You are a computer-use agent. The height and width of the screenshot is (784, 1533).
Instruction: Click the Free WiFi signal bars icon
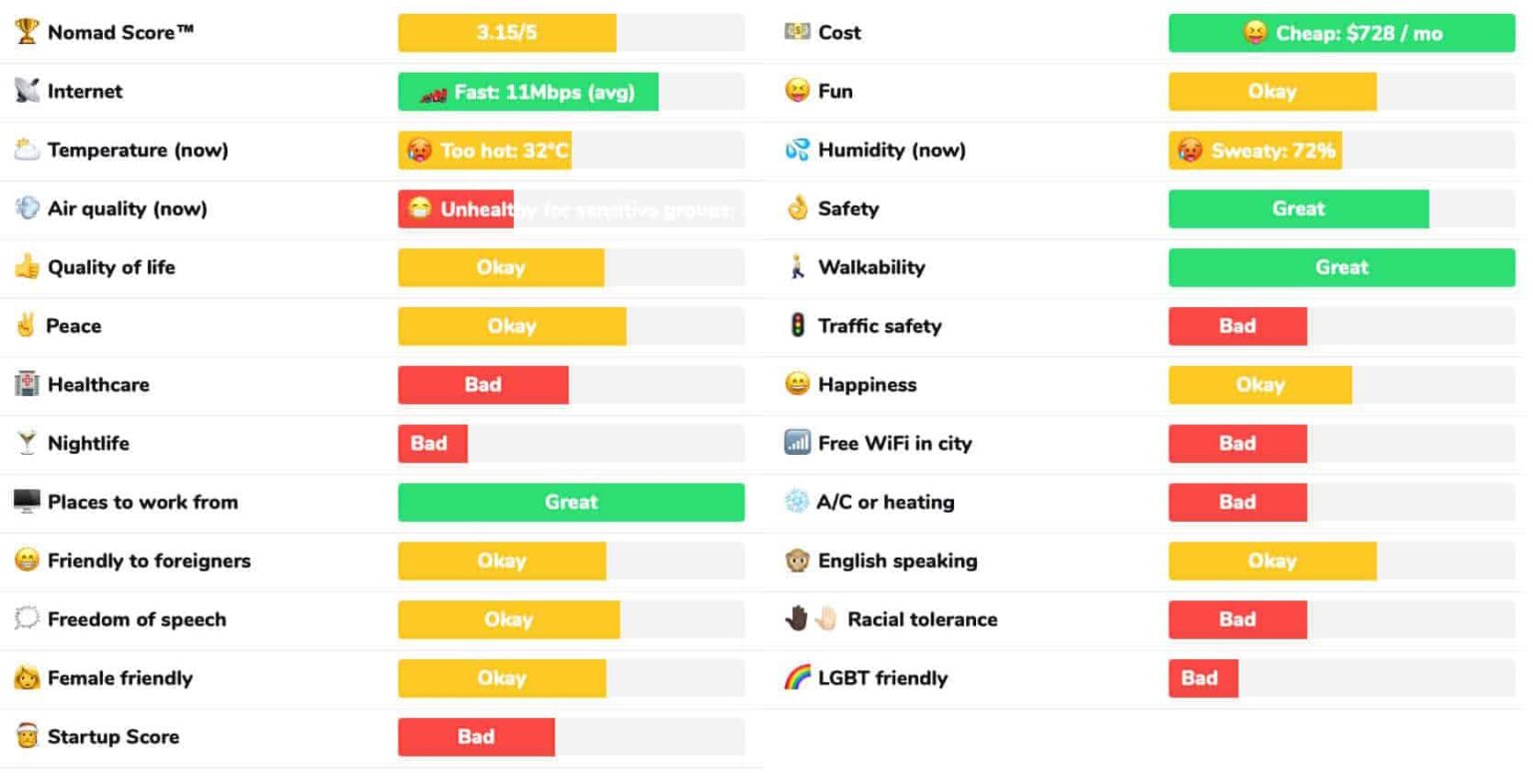click(x=797, y=443)
